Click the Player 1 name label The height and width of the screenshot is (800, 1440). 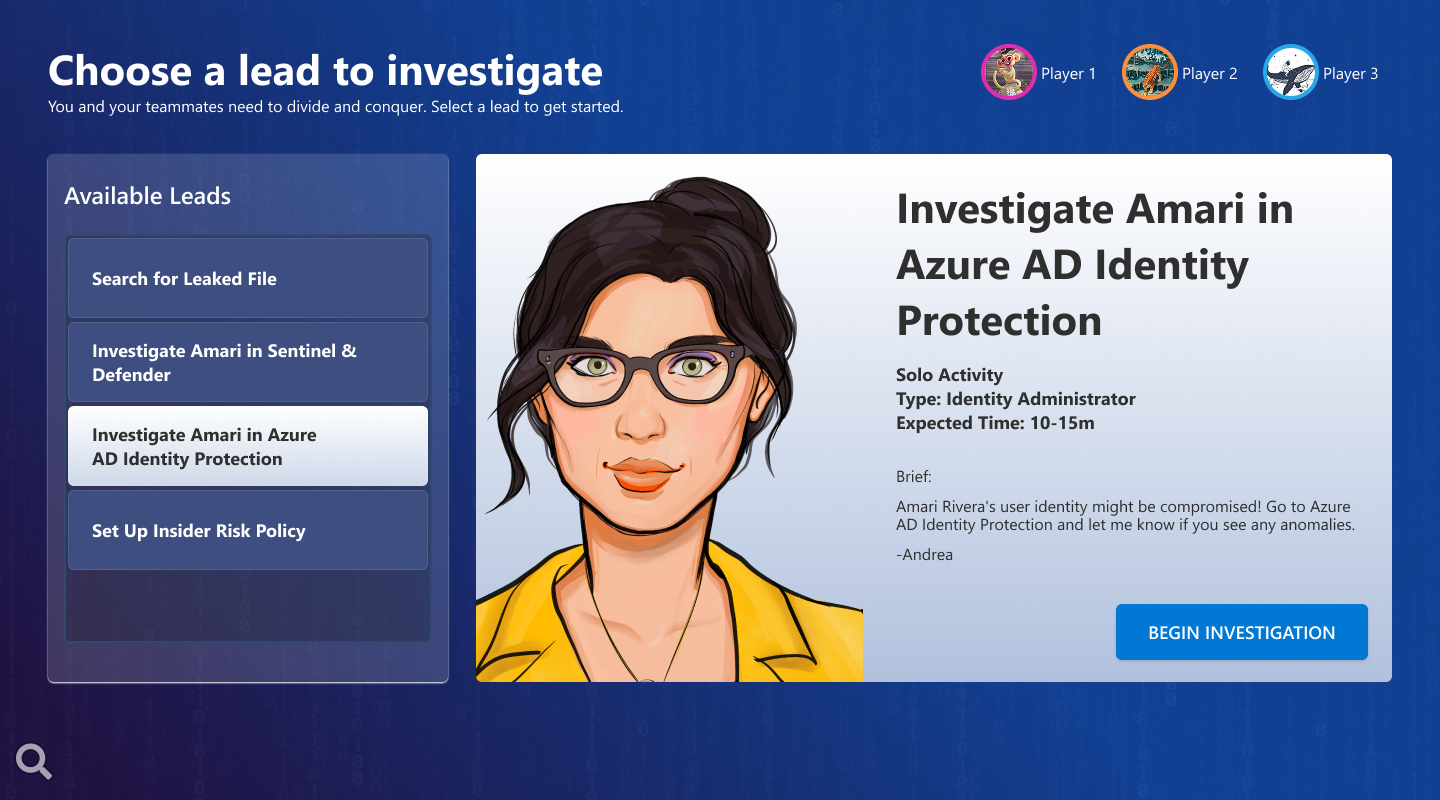click(x=1068, y=74)
